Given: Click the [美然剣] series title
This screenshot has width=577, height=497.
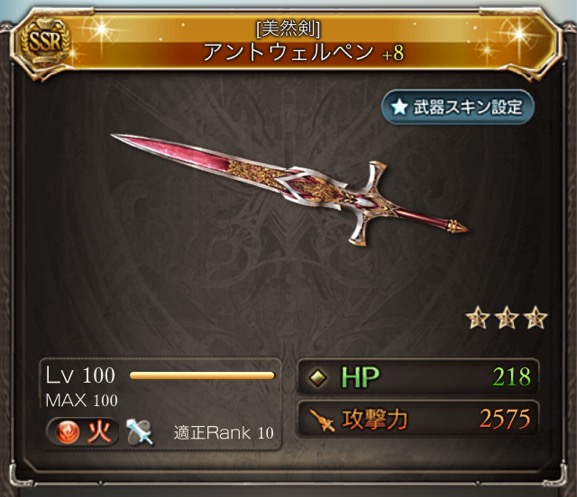Looking at the screenshot, I should tap(288, 29).
